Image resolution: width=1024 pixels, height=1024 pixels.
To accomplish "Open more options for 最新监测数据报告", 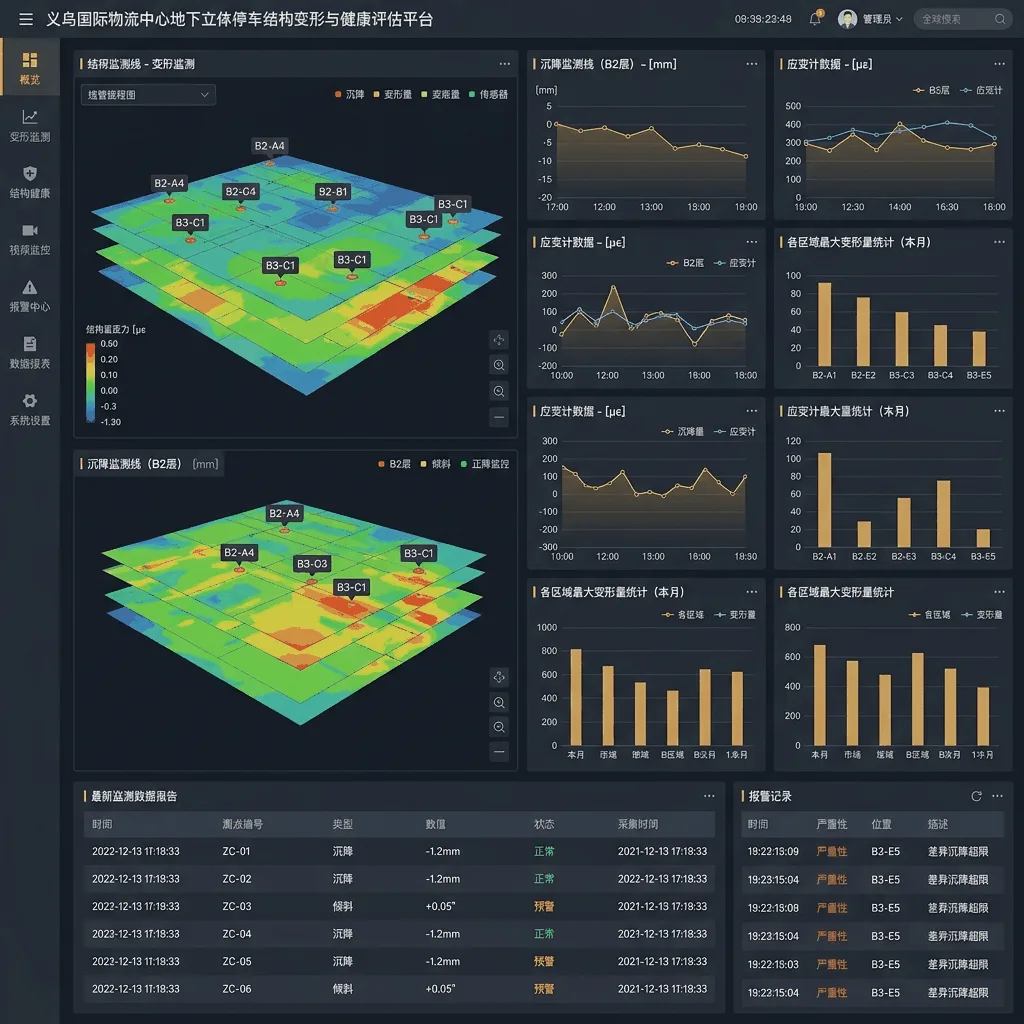I will 709,796.
